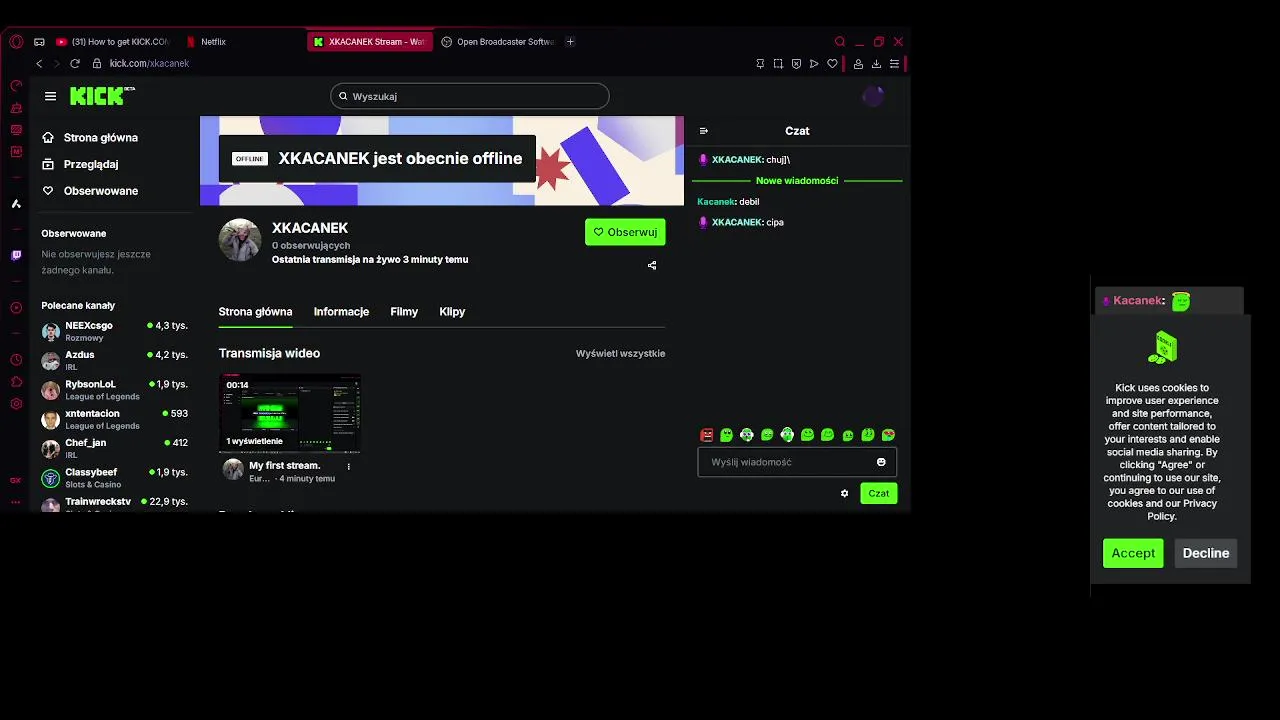Open the three-dots sidebar setup icon

pos(16,502)
